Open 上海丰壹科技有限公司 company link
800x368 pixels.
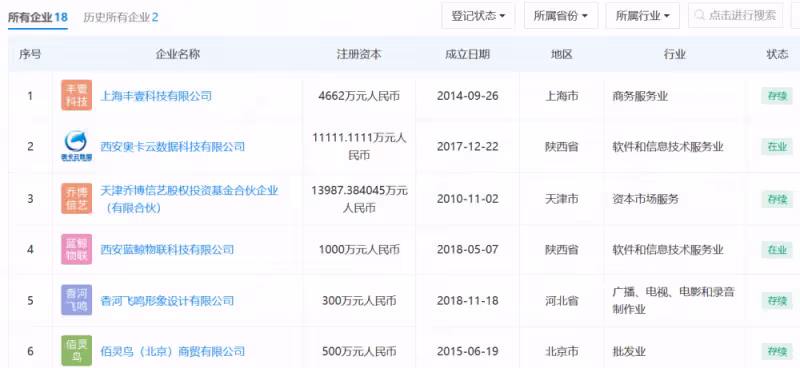click(156, 95)
